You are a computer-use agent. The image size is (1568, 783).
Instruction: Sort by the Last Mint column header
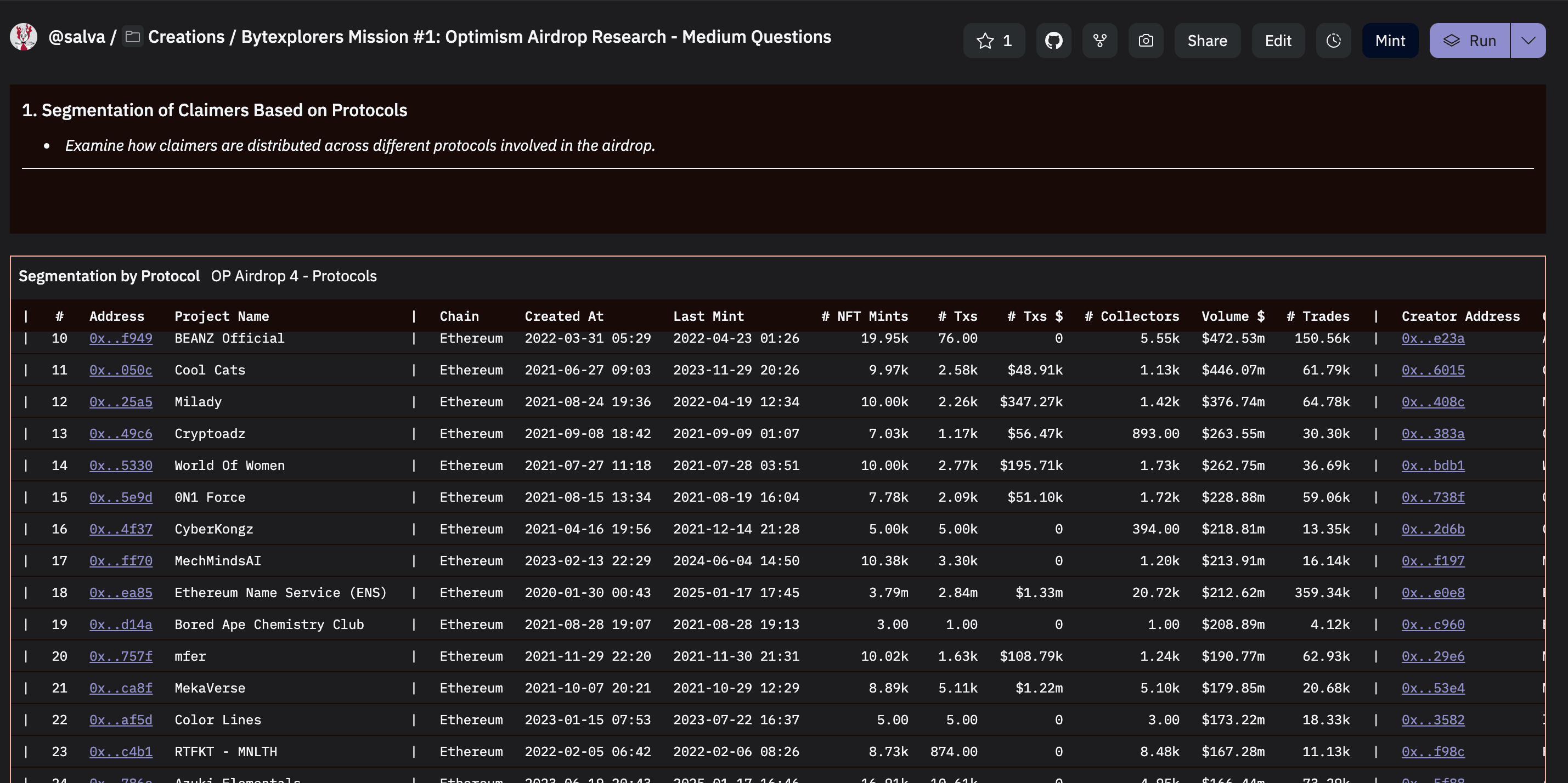pos(708,316)
